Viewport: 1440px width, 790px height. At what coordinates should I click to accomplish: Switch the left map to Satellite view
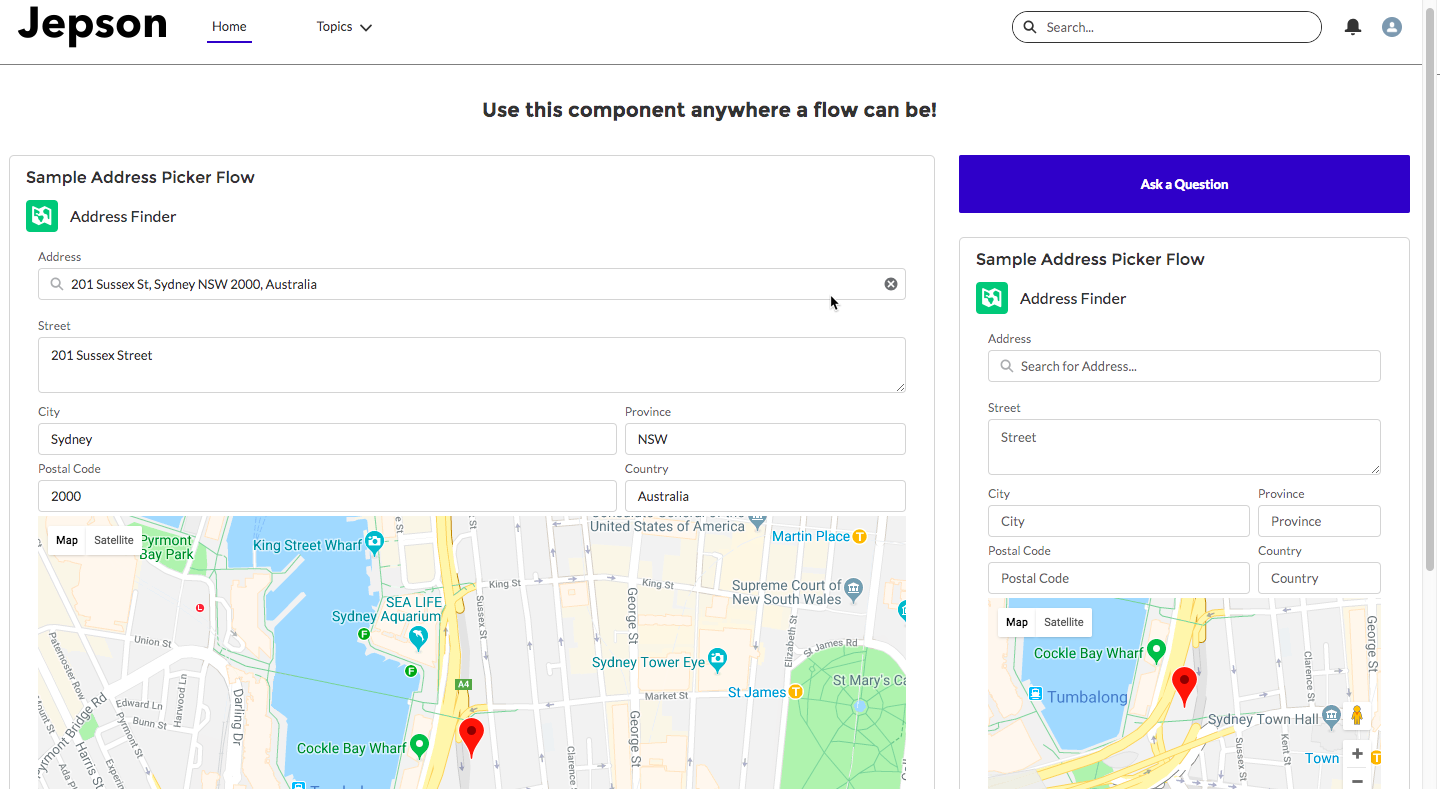(113, 540)
